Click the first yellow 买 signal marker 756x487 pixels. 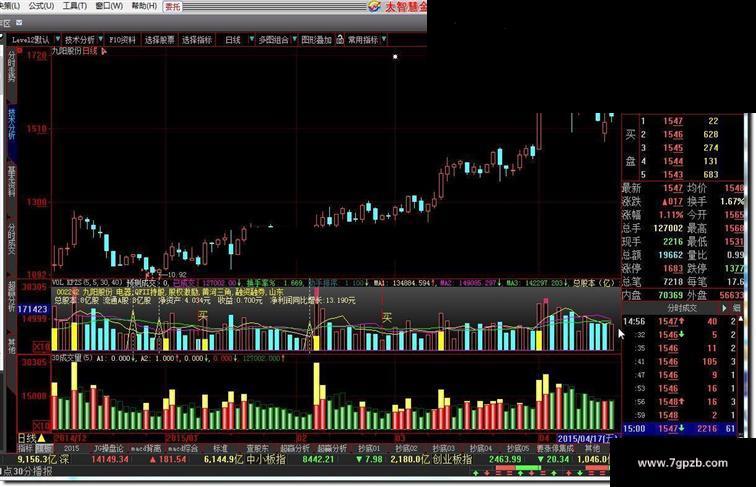tap(203, 316)
